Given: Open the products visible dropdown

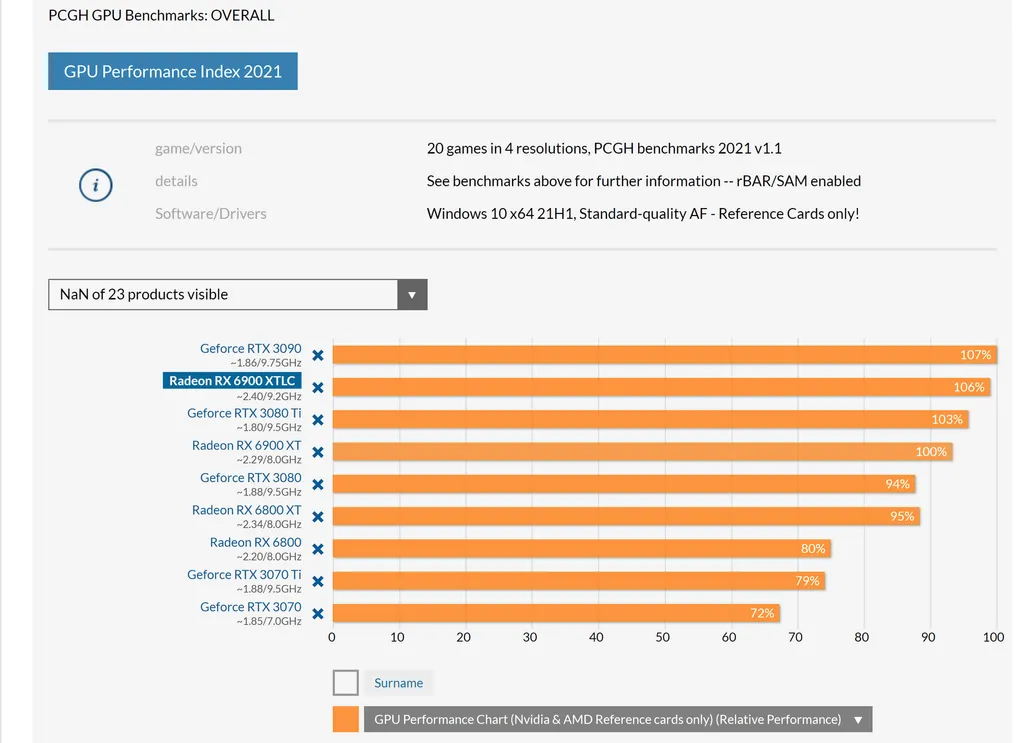Looking at the screenshot, I should pos(237,294).
